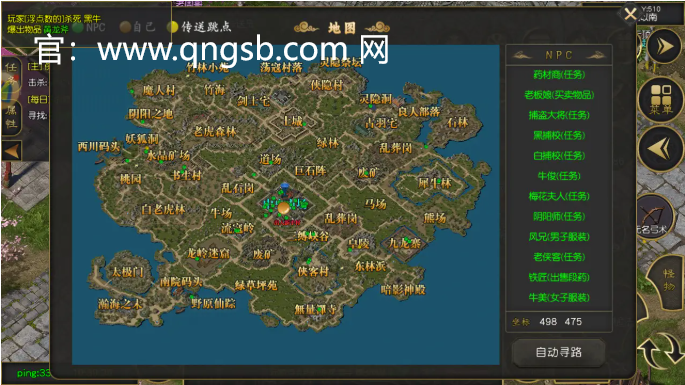
Task: Click 巨石阵 map label
Action: click(x=311, y=170)
